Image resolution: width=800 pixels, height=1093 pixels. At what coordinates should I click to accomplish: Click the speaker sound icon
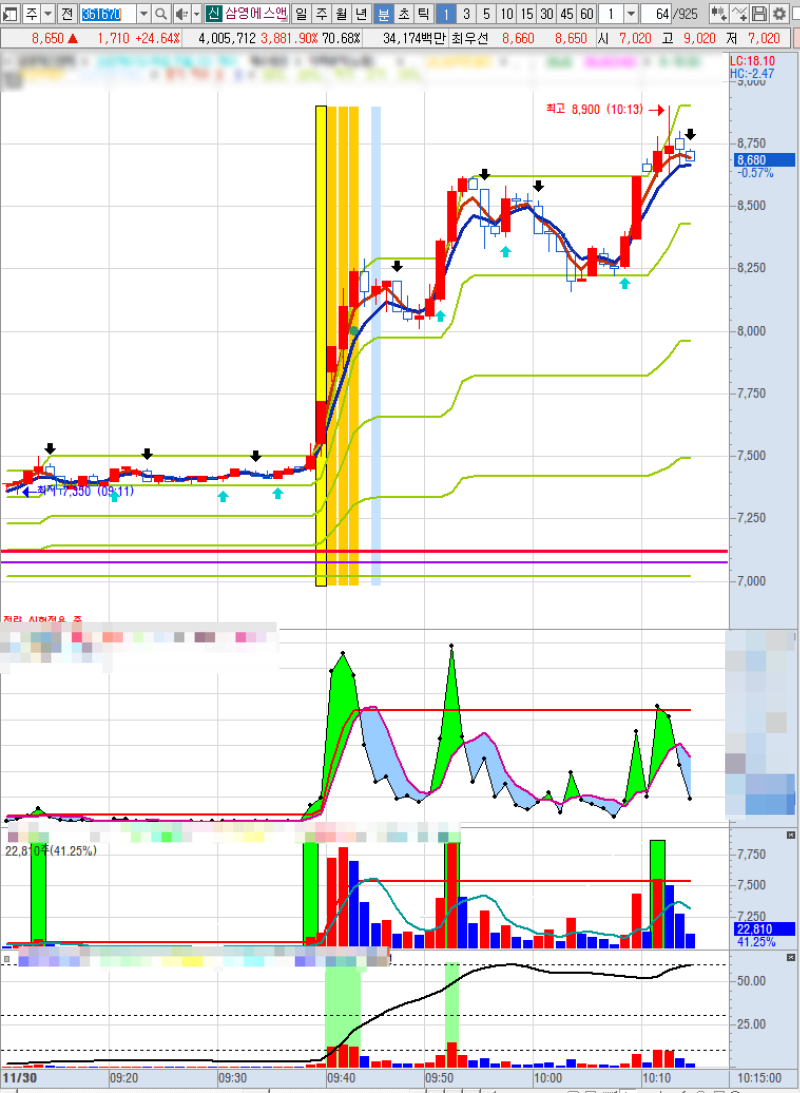(x=180, y=13)
